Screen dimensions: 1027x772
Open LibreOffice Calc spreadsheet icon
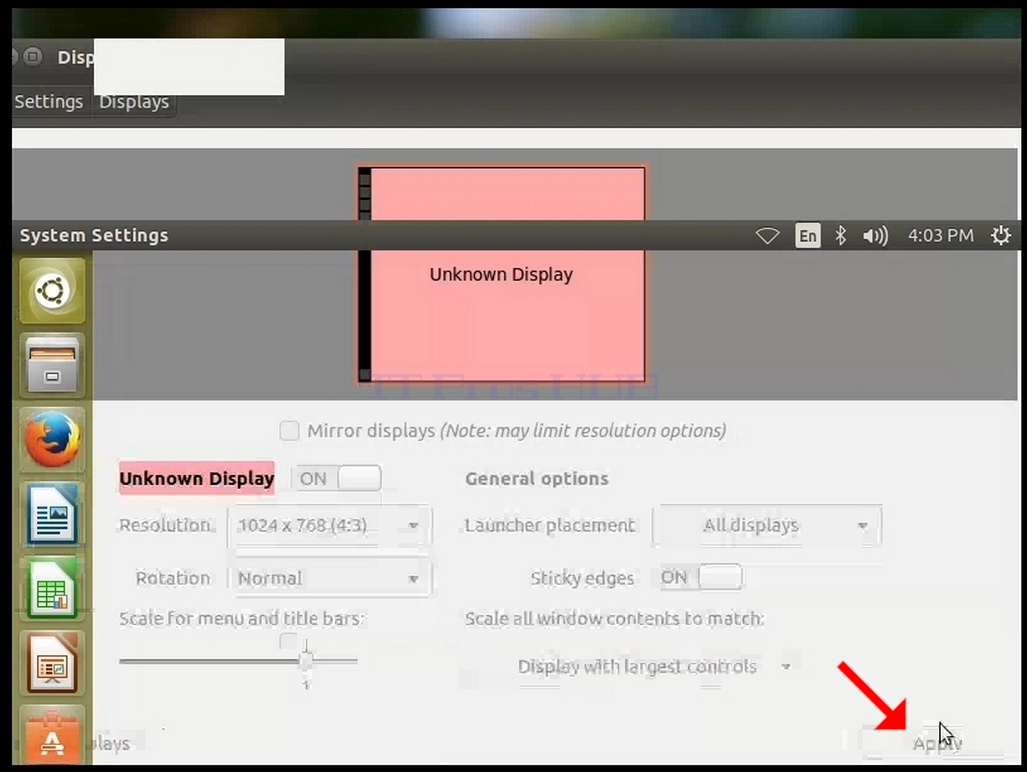(x=52, y=589)
